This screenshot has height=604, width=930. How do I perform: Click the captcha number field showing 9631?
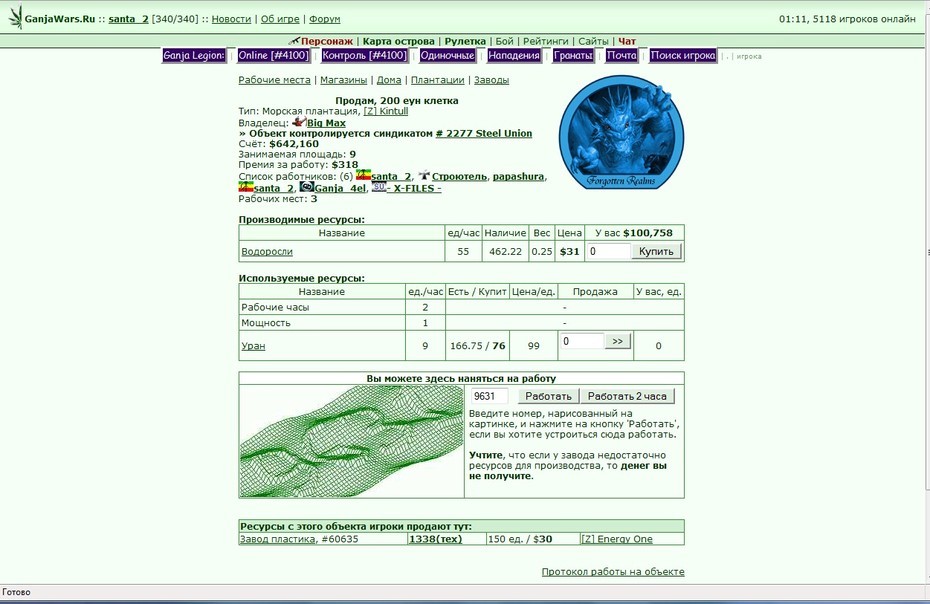(490, 396)
